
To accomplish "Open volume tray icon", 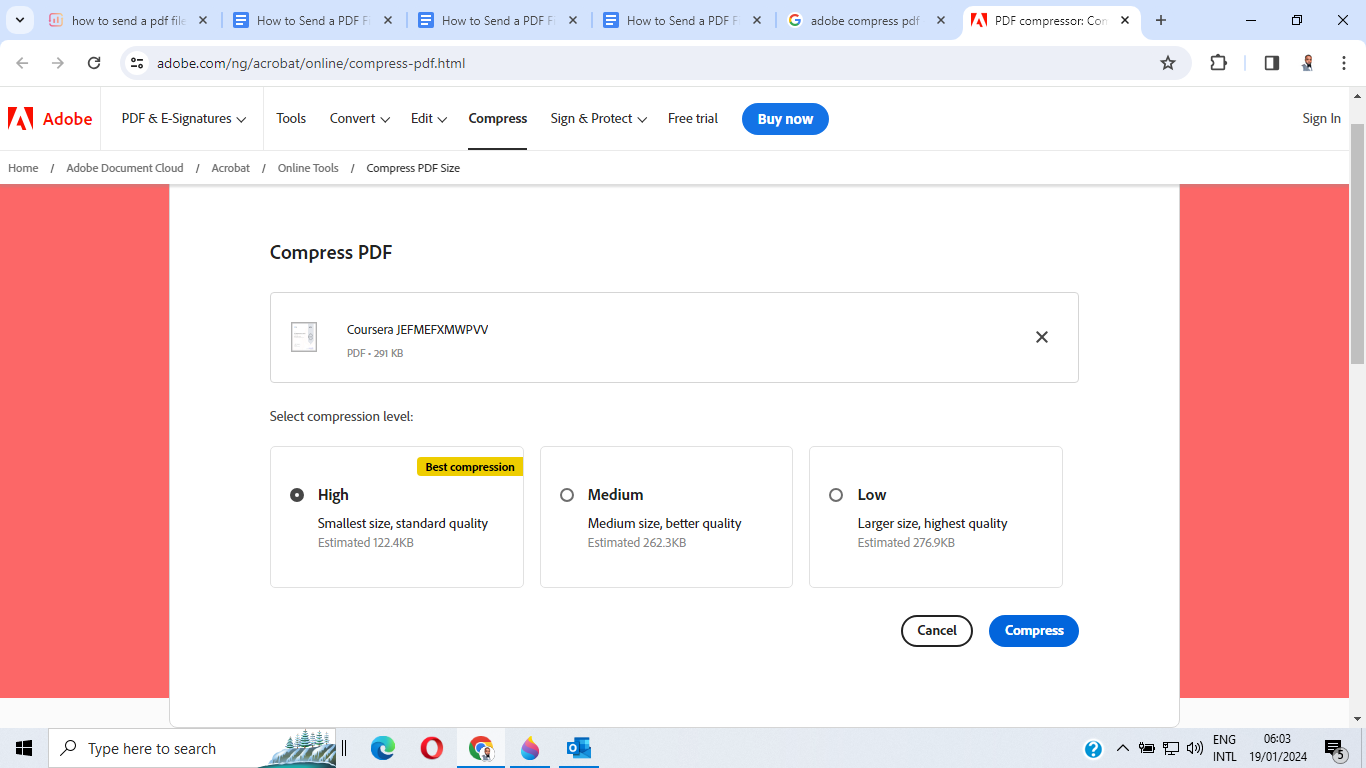I will [1194, 748].
